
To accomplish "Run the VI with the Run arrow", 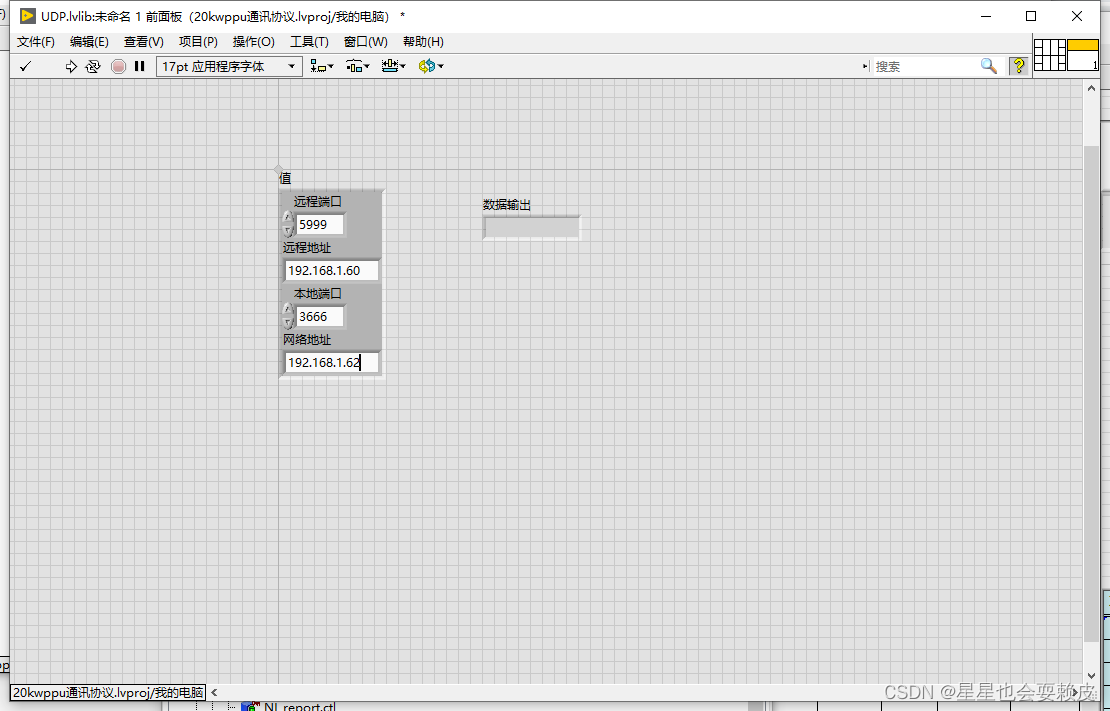I will (71, 66).
